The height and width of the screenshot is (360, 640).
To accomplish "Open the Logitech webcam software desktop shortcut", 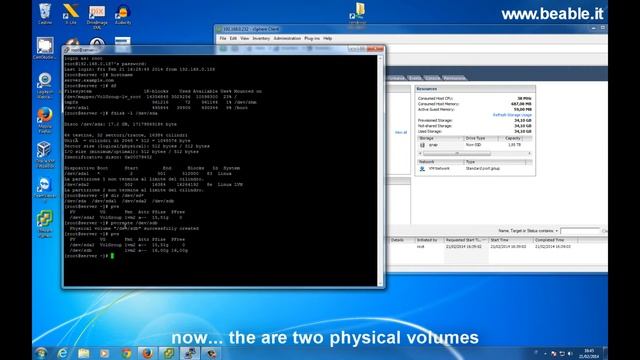I will coord(45,85).
